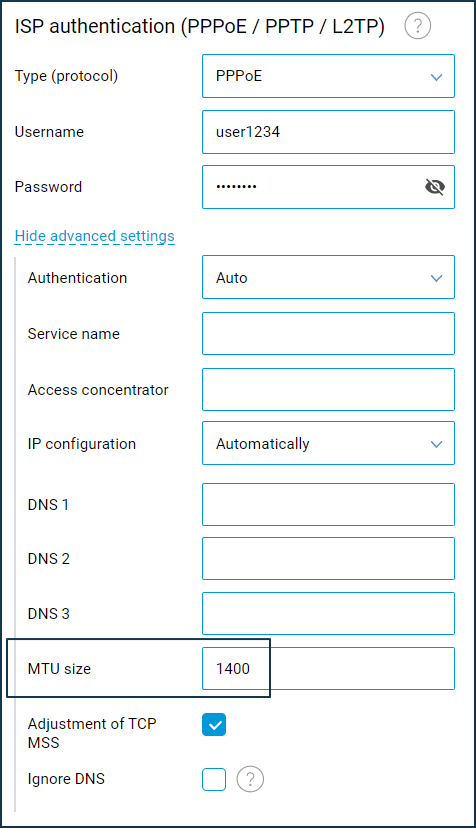Enable the Ignore DNS checkbox
This screenshot has width=476, height=828.
[x=214, y=779]
